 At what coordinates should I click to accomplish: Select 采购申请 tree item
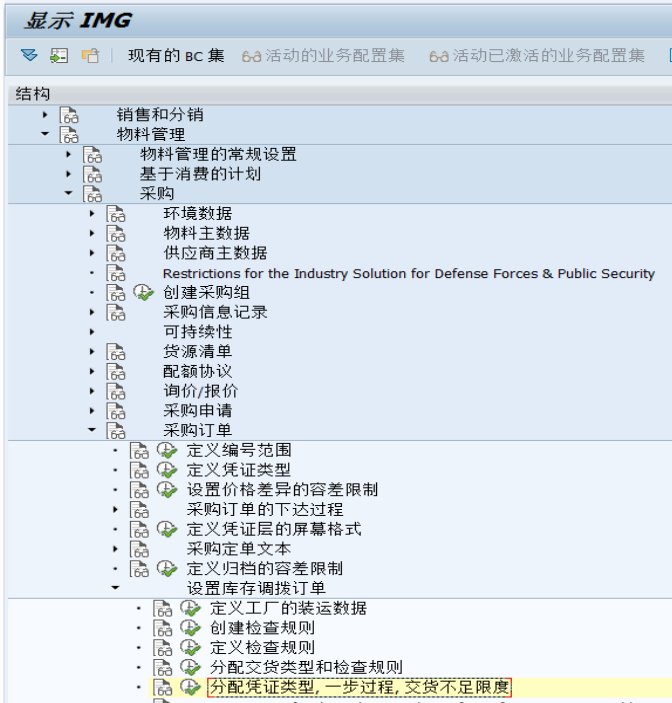(x=198, y=411)
